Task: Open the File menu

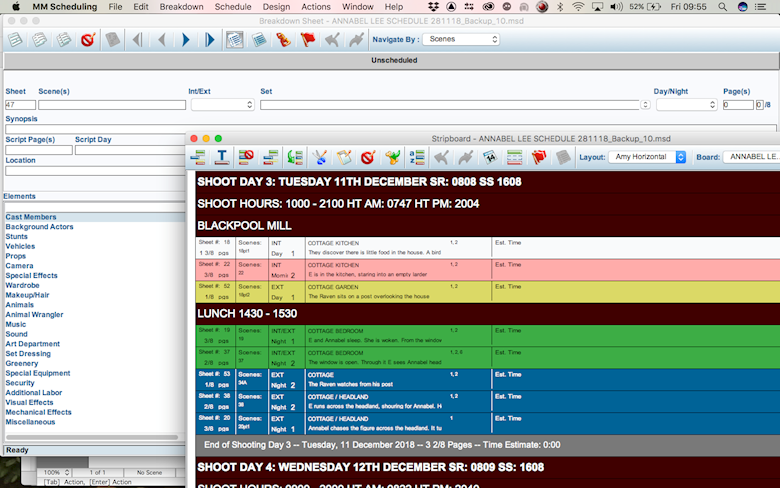Action: (x=115, y=7)
